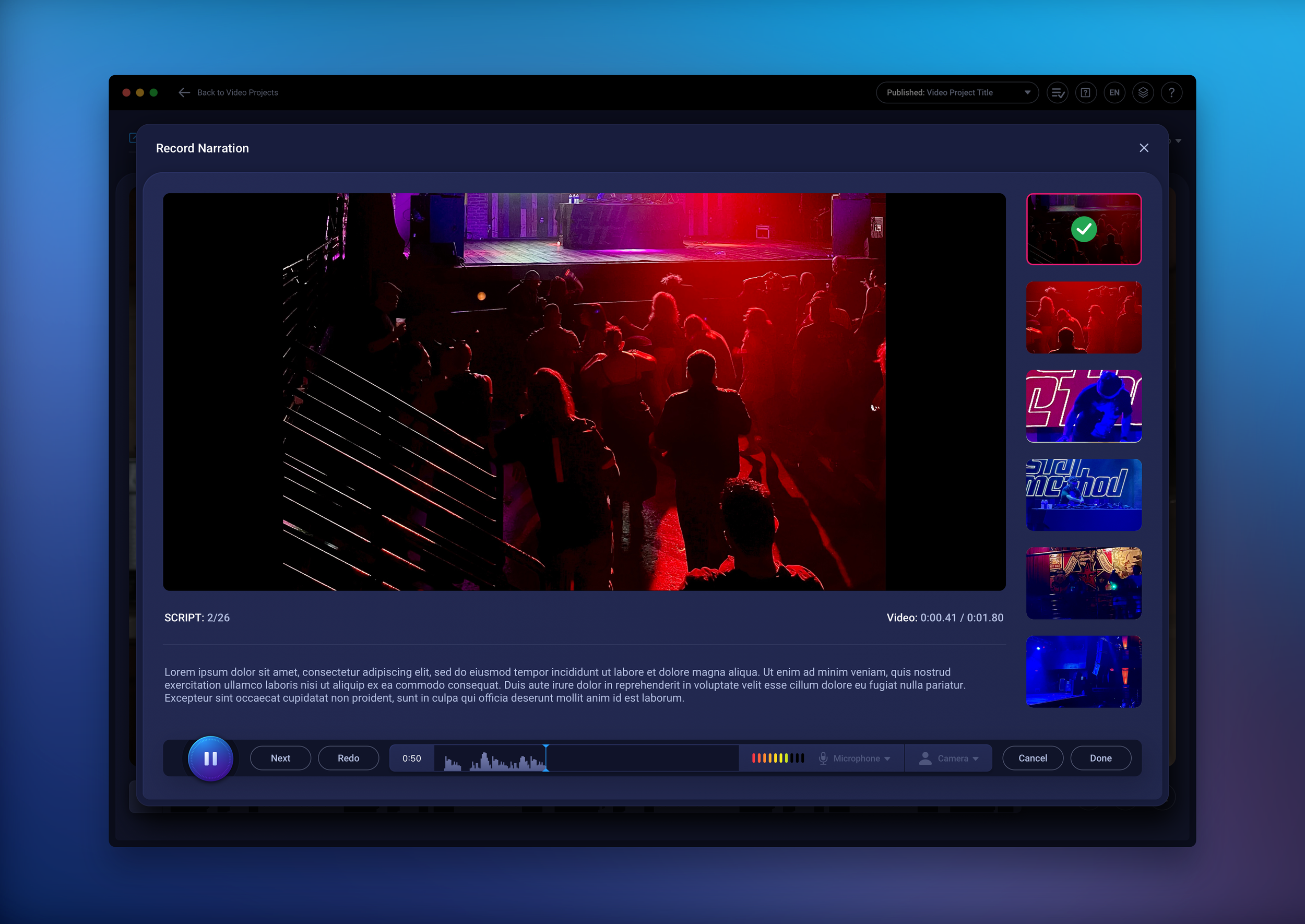
Task: Open the layers stack icon
Action: point(1143,93)
